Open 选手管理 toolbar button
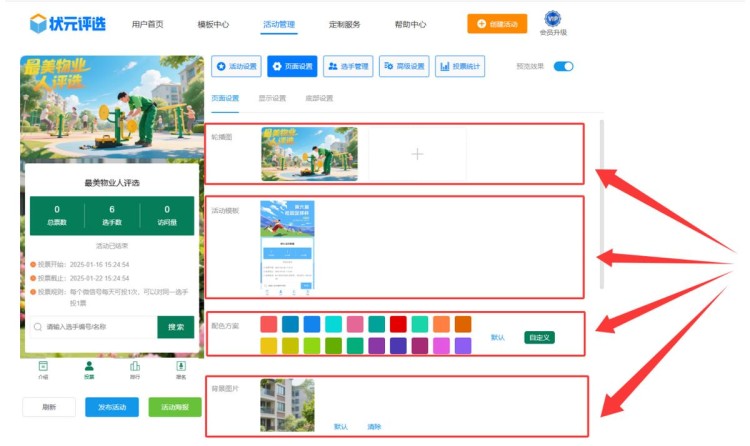Screen dimensions: 750x446 pos(348,67)
